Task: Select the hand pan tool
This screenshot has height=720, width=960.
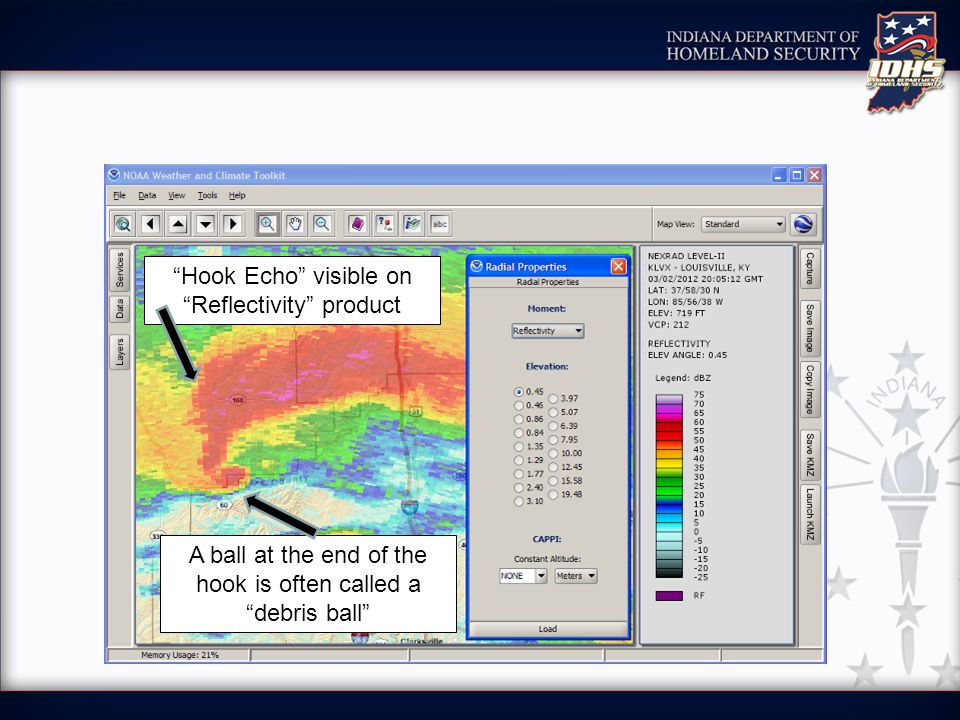Action: 295,224
